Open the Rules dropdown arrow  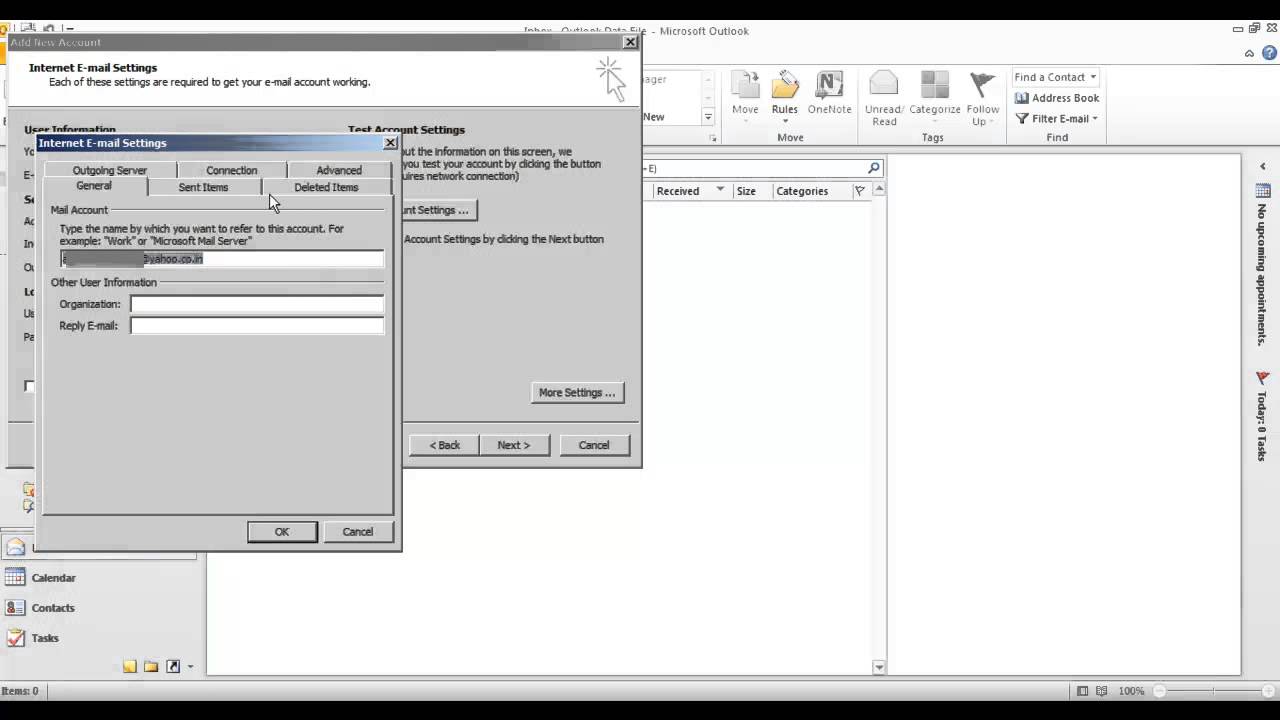785,122
